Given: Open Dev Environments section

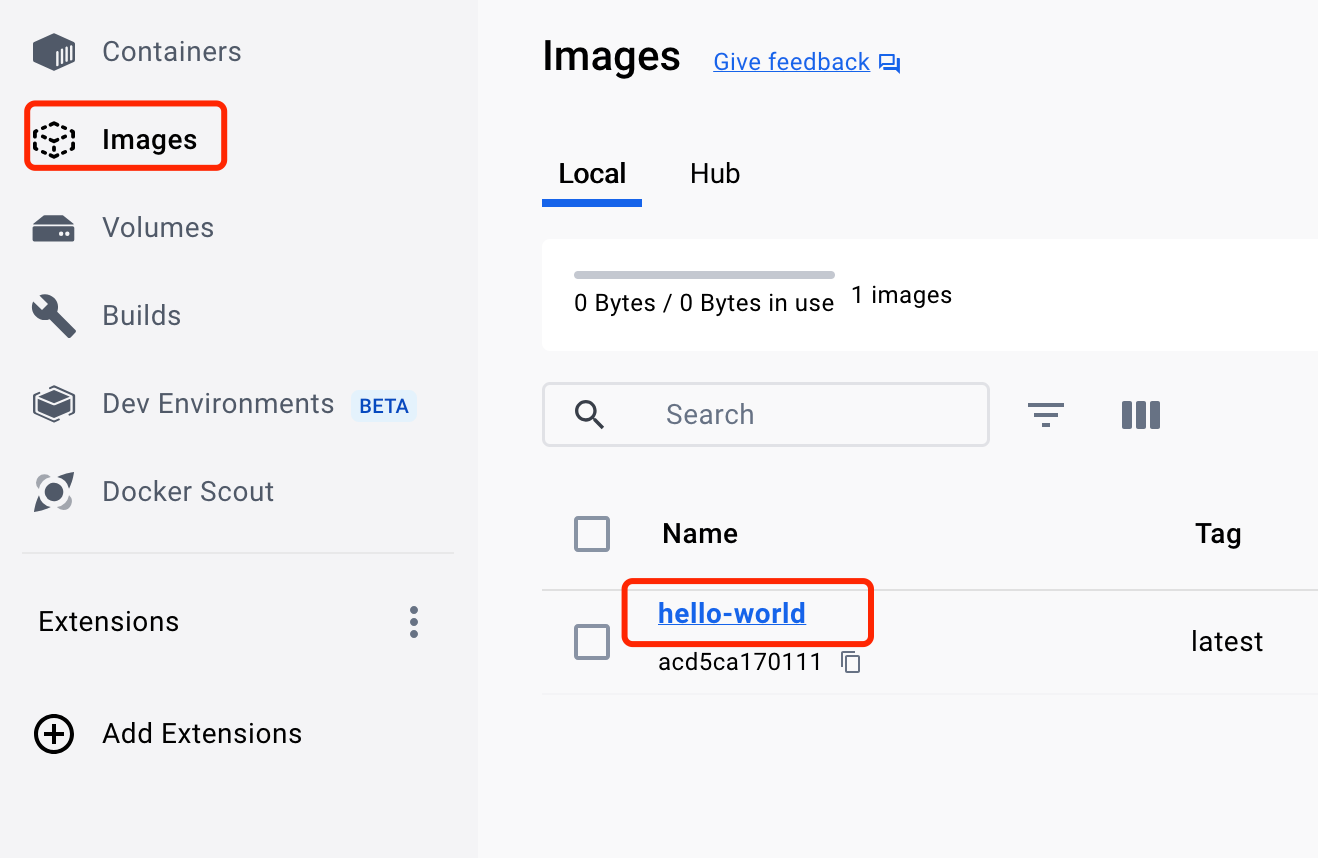Looking at the screenshot, I should [x=218, y=404].
